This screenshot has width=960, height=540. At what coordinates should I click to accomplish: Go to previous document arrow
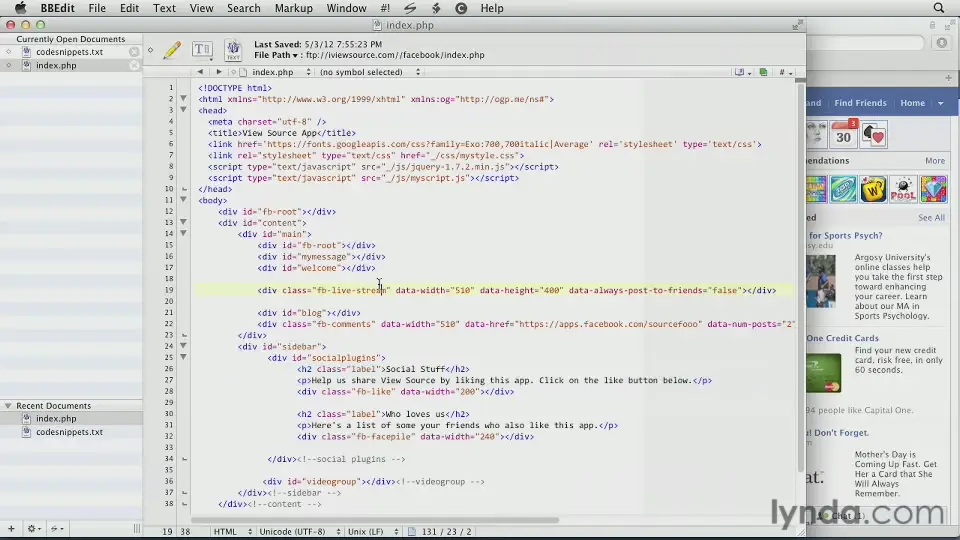pos(200,72)
